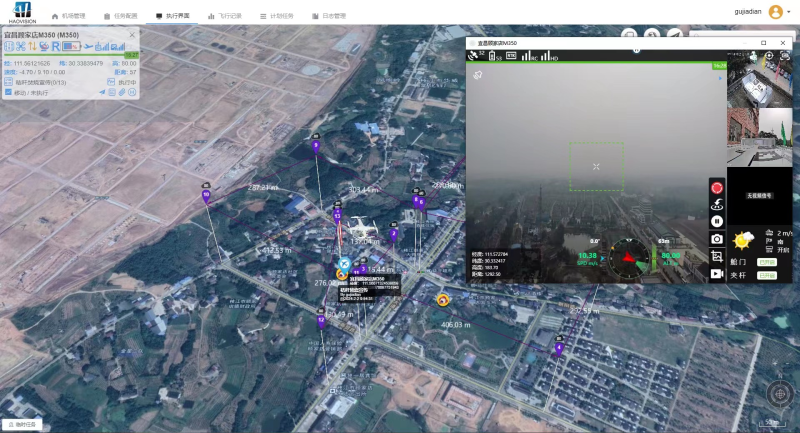Take a photo with the camera icon
Viewport: 800px width, 433px height.
[717, 239]
